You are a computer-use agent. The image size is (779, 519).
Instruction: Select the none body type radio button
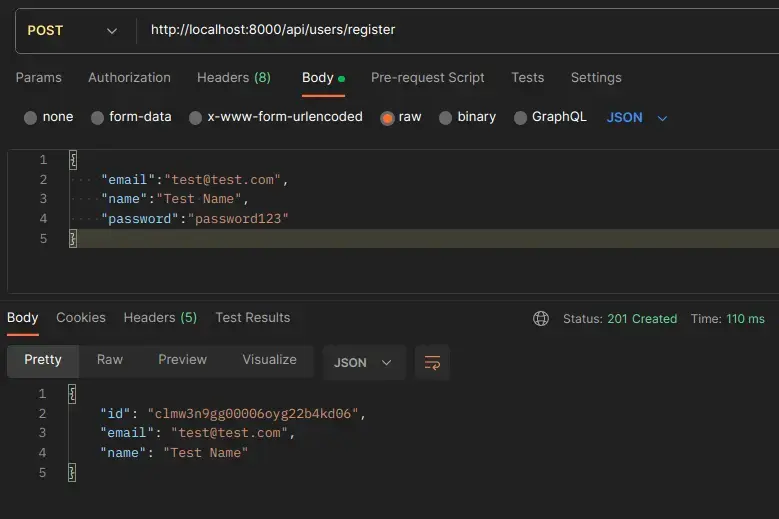click(31, 118)
